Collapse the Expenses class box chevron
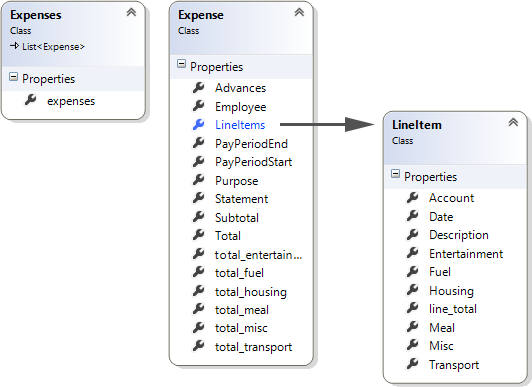Image resolution: width=532 pixels, height=387 pixels. tap(131, 13)
